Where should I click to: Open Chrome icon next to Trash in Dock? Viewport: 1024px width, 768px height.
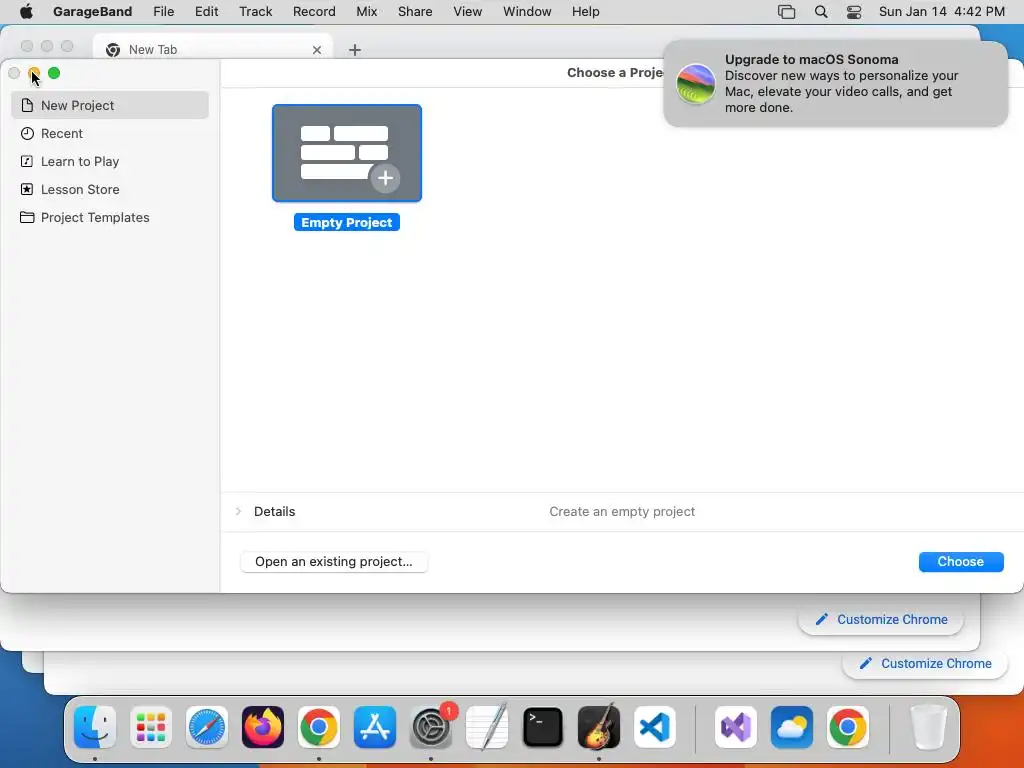(848, 727)
